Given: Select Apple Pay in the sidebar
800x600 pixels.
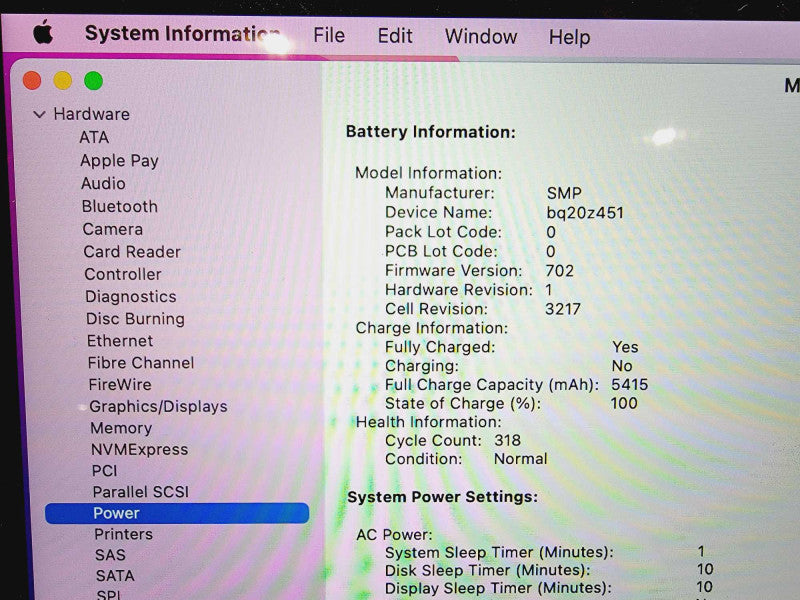Looking at the screenshot, I should (119, 161).
